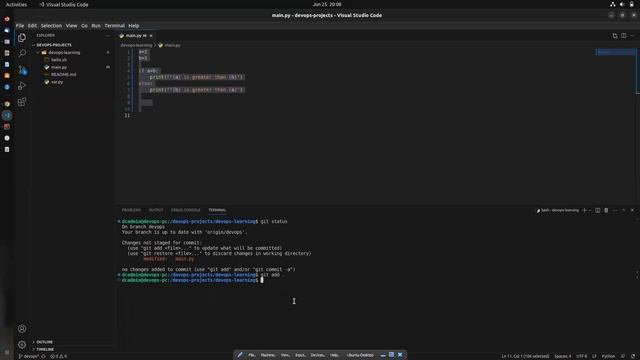Screen dimensions: 640x360
Task: Open Activities overview in top bar
Action: (16, 4)
